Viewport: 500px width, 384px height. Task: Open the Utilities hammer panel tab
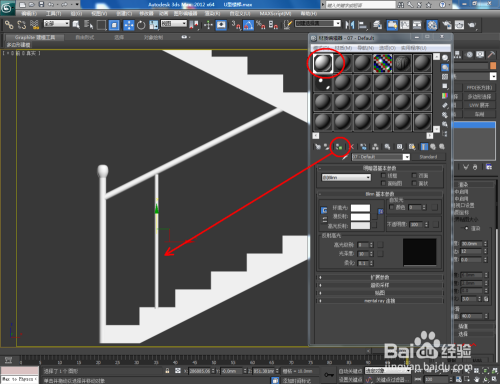click(491, 55)
